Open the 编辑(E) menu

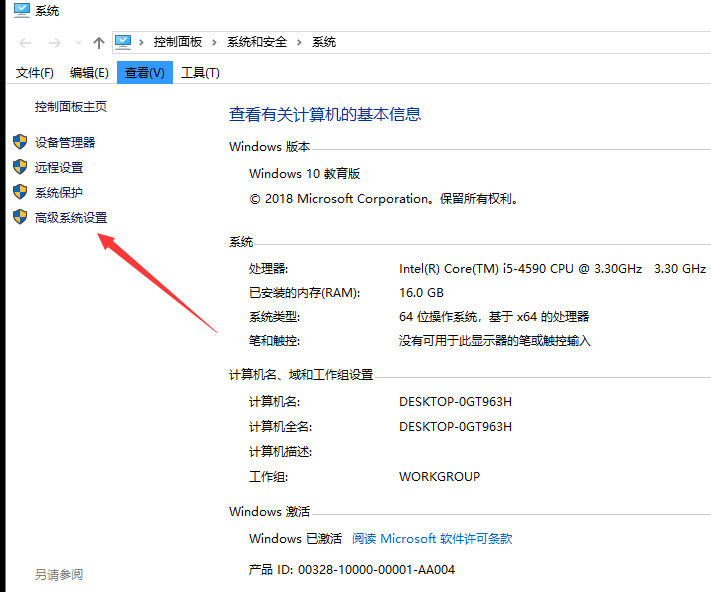[89, 72]
